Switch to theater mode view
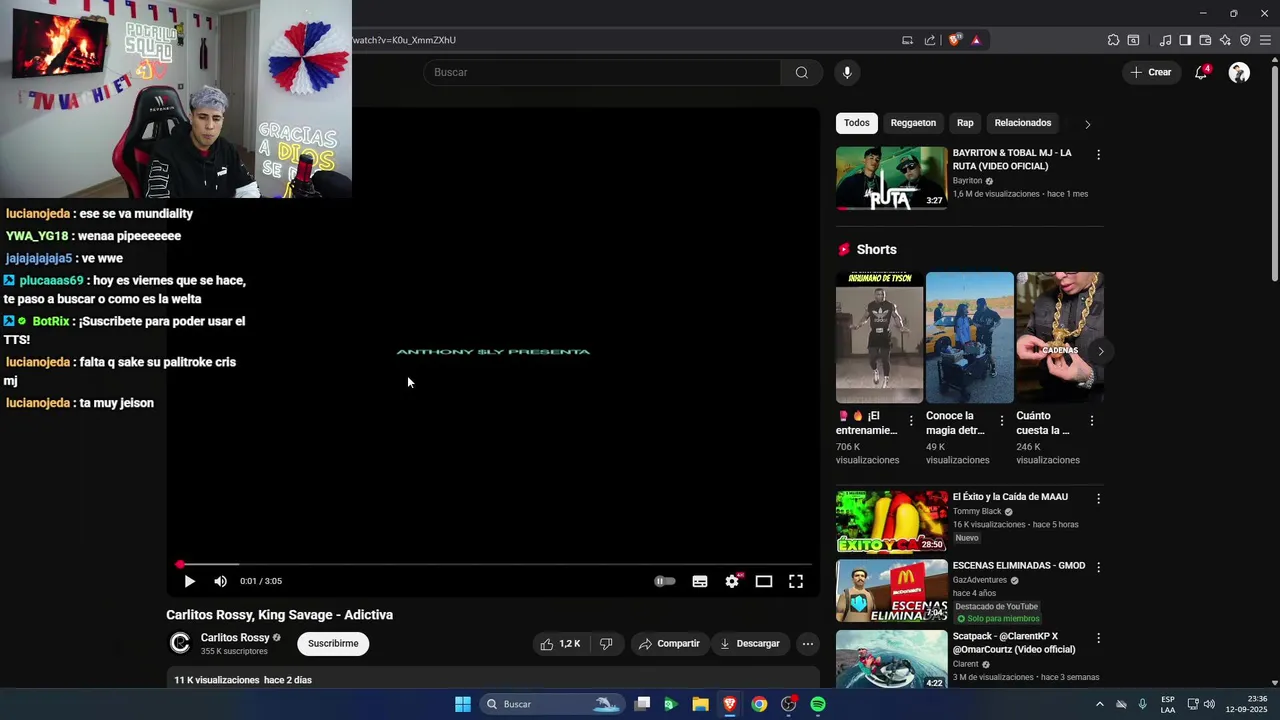This screenshot has width=1280, height=720. click(x=764, y=581)
